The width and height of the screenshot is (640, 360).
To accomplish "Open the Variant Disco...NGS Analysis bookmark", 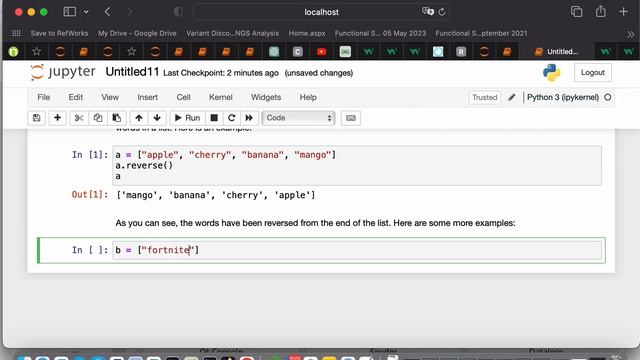I will (233, 33).
